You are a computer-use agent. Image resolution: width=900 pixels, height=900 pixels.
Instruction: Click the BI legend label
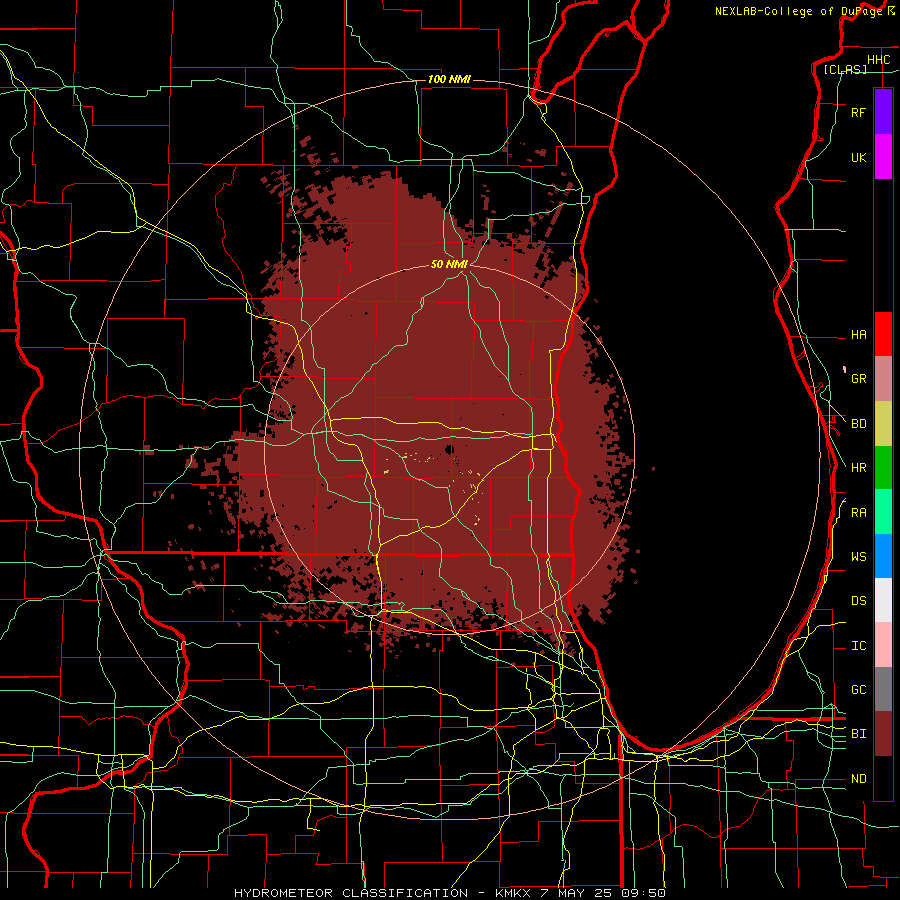(859, 734)
